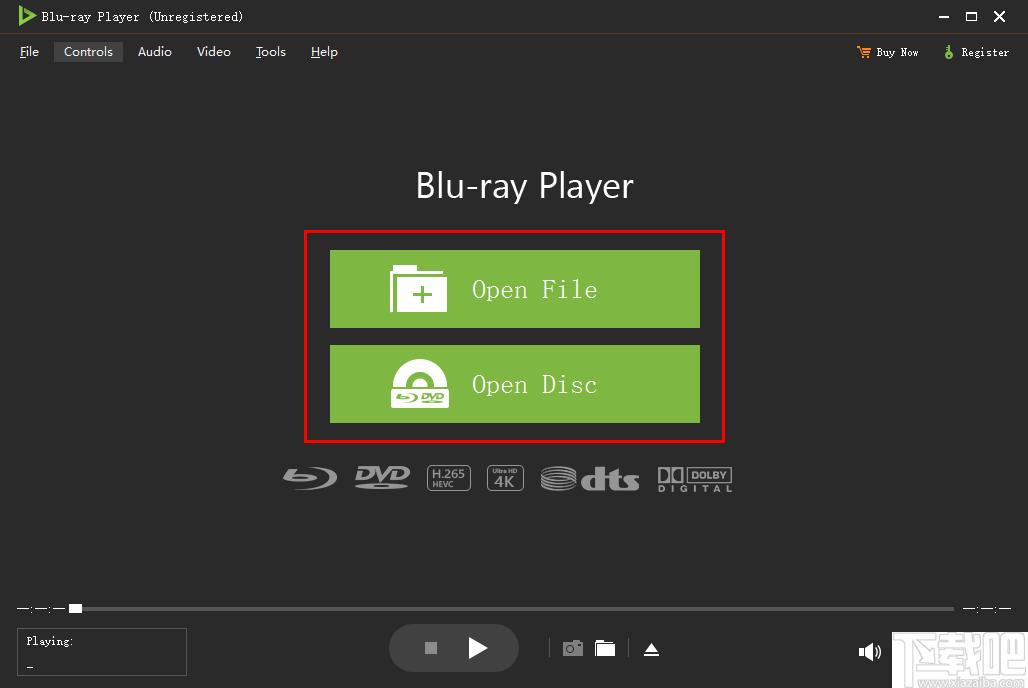Click the playback progress slider handle
Screen dimensions: 1028x688
75,608
